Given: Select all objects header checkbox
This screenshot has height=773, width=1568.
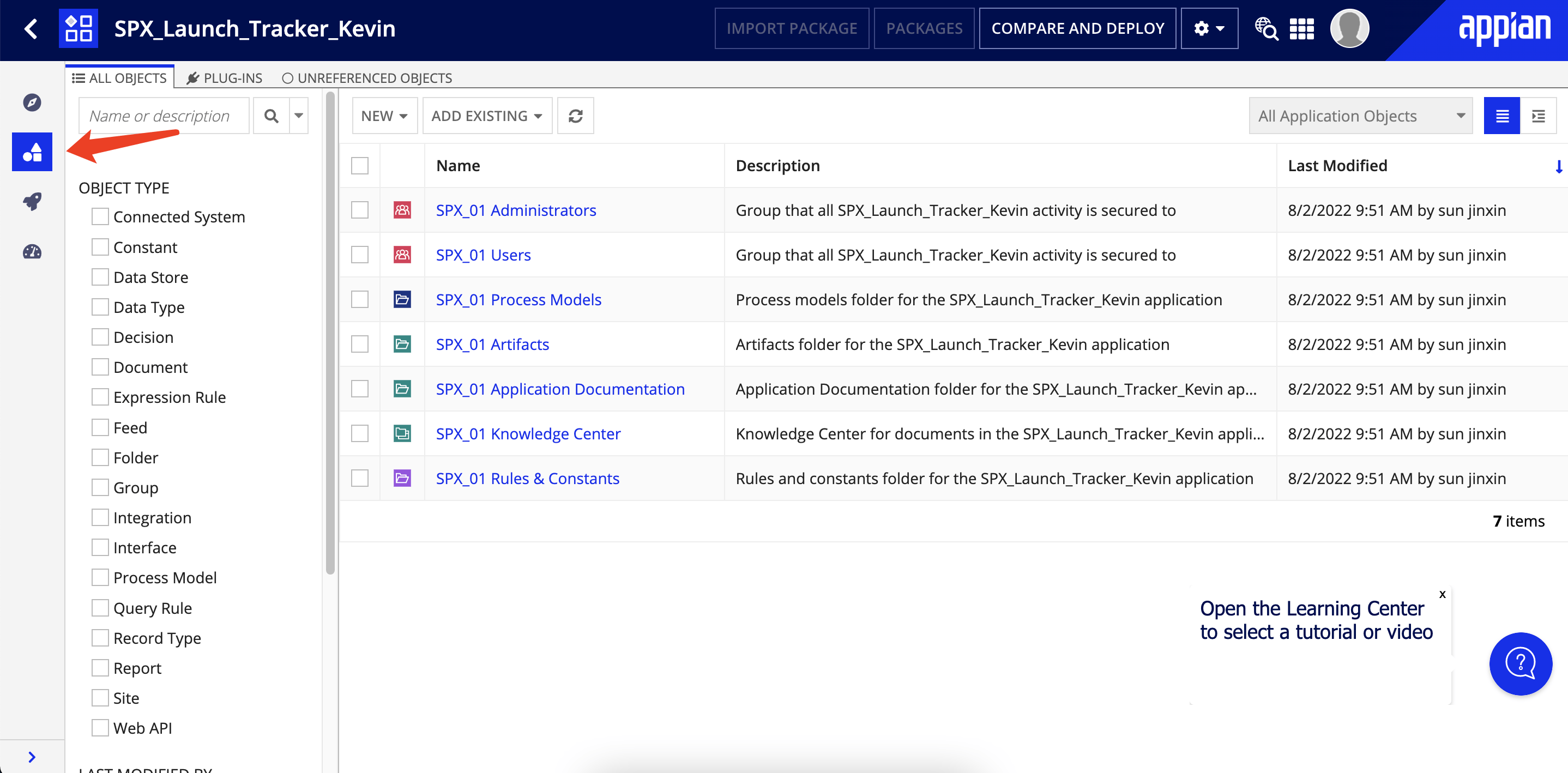Looking at the screenshot, I should [x=360, y=166].
